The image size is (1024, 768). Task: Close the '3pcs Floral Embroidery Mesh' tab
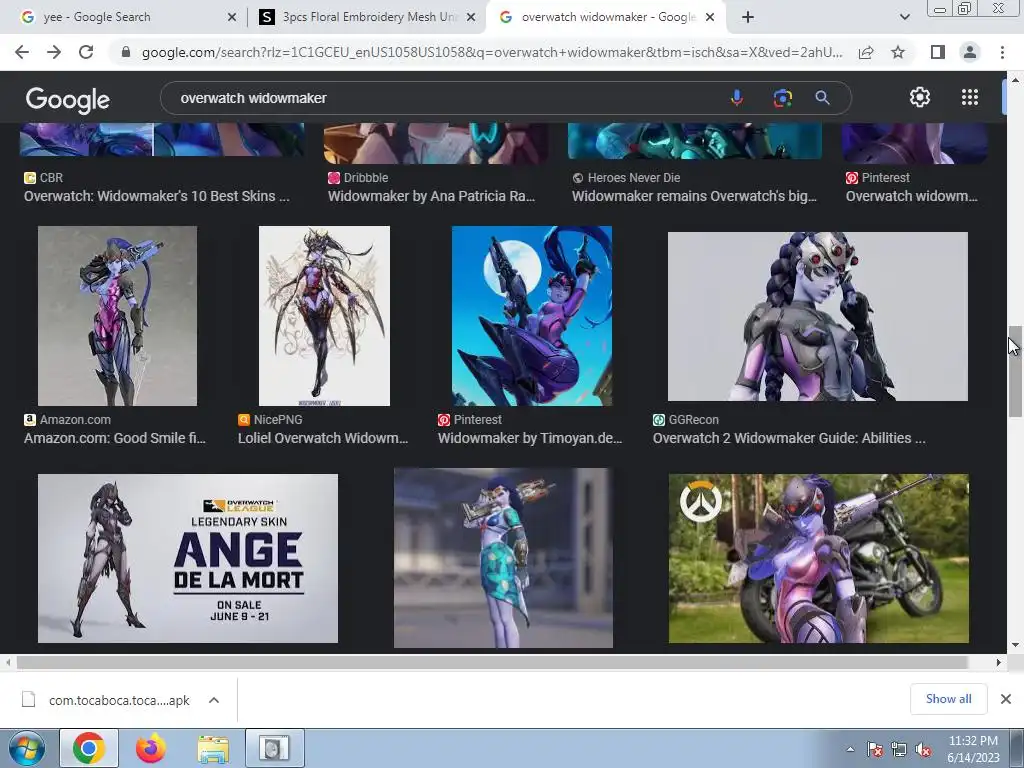471,17
